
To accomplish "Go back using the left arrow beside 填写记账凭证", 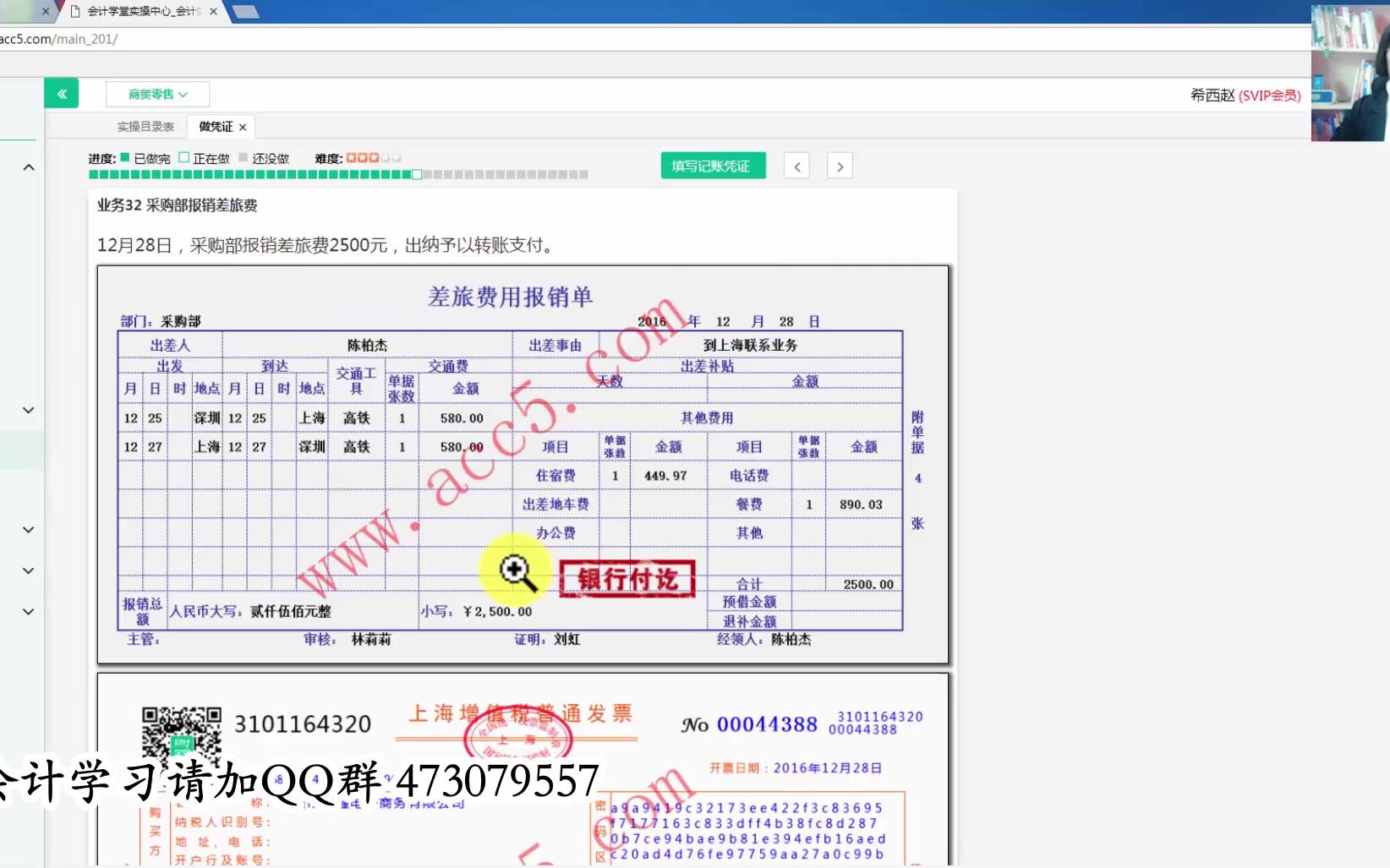I will (x=796, y=166).
